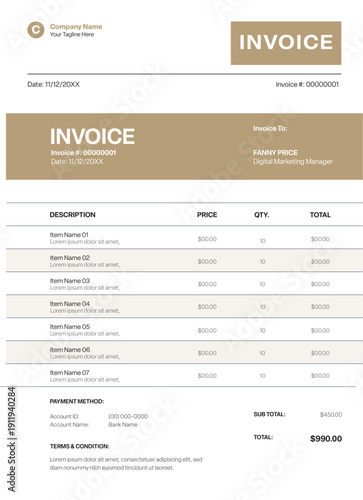Click the quantity value for Item Name 05

[263, 331]
